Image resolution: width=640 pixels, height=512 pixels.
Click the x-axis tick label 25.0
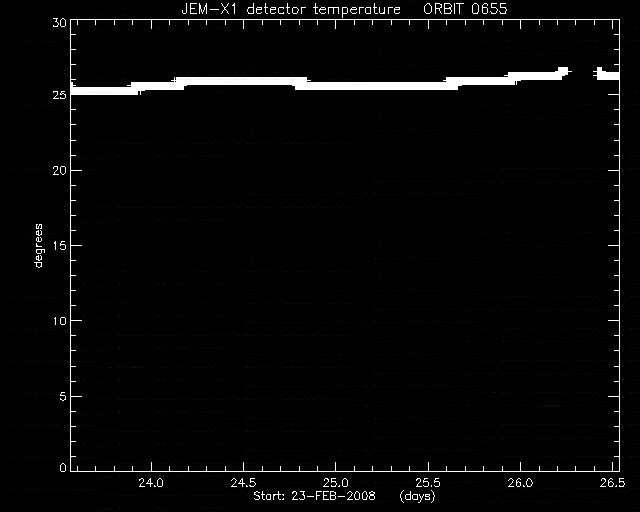click(x=336, y=483)
